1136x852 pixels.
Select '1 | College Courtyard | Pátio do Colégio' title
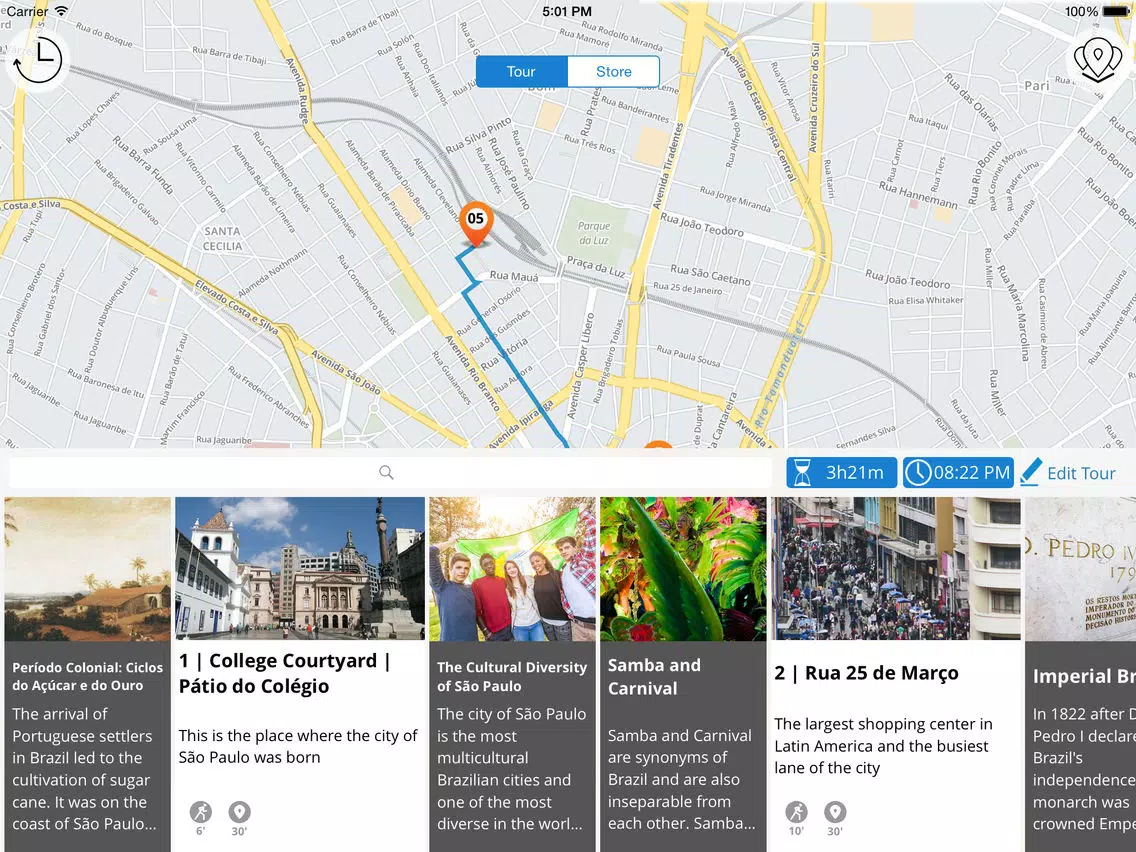click(285, 673)
